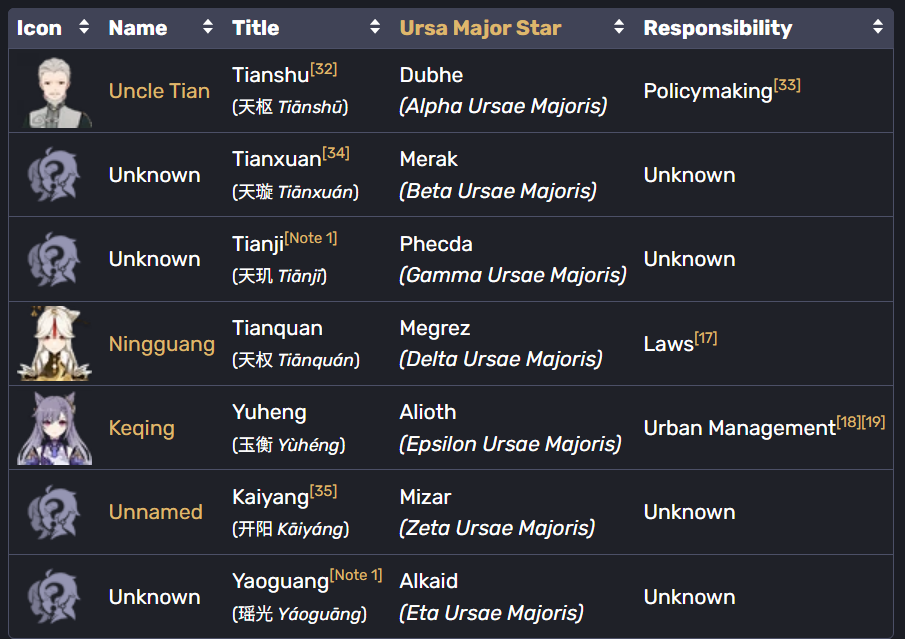Open citation 32 beside Tianshu
This screenshot has width=905, height=639.
pyautogui.click(x=323, y=69)
